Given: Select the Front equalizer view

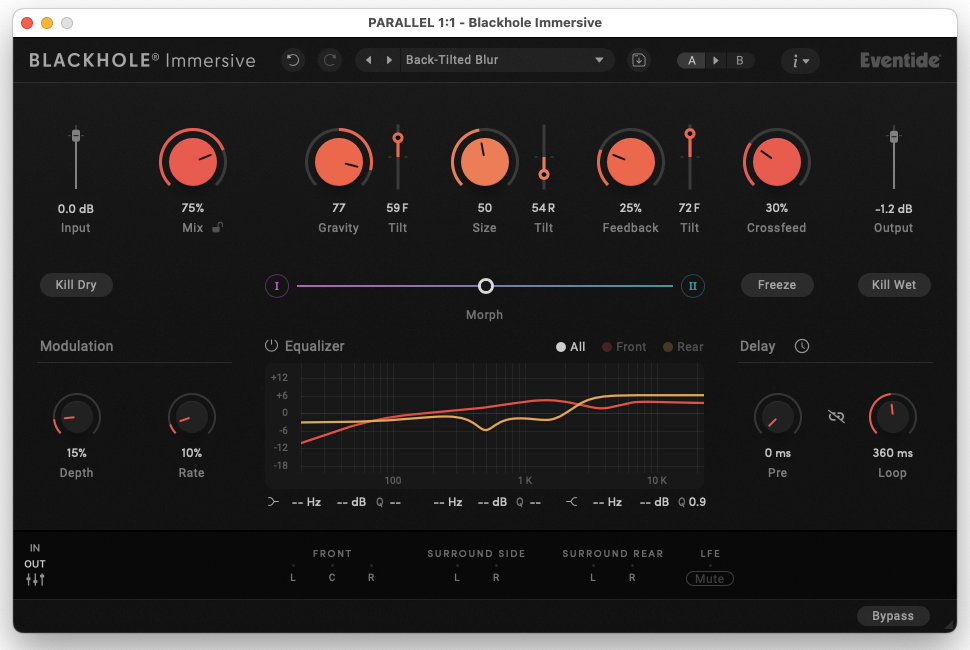Looking at the screenshot, I should coord(624,347).
